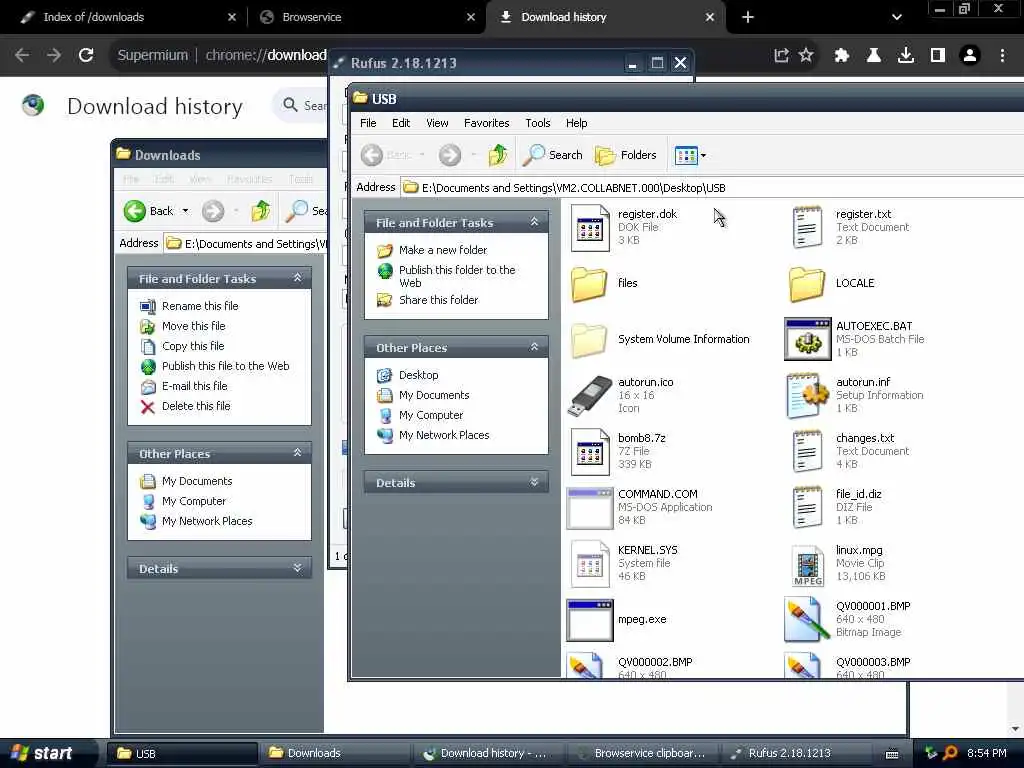Select COMMAND.COM application icon
The image size is (1024, 768).
(589, 507)
